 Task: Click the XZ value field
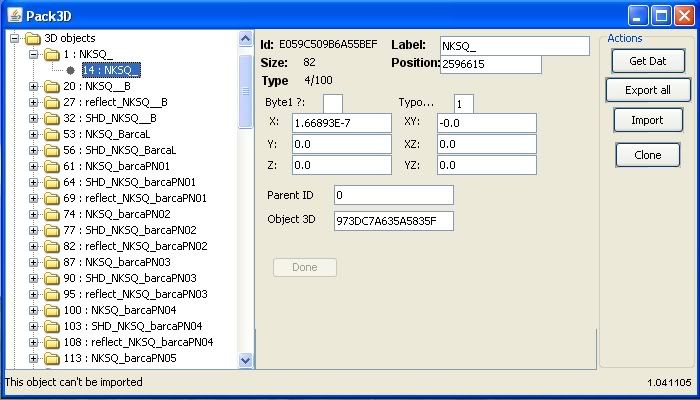point(487,144)
